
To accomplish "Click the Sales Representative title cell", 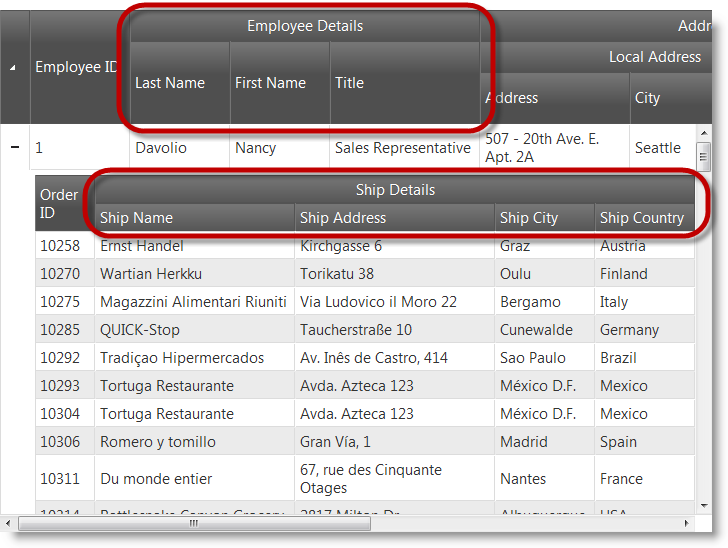I will (x=403, y=148).
